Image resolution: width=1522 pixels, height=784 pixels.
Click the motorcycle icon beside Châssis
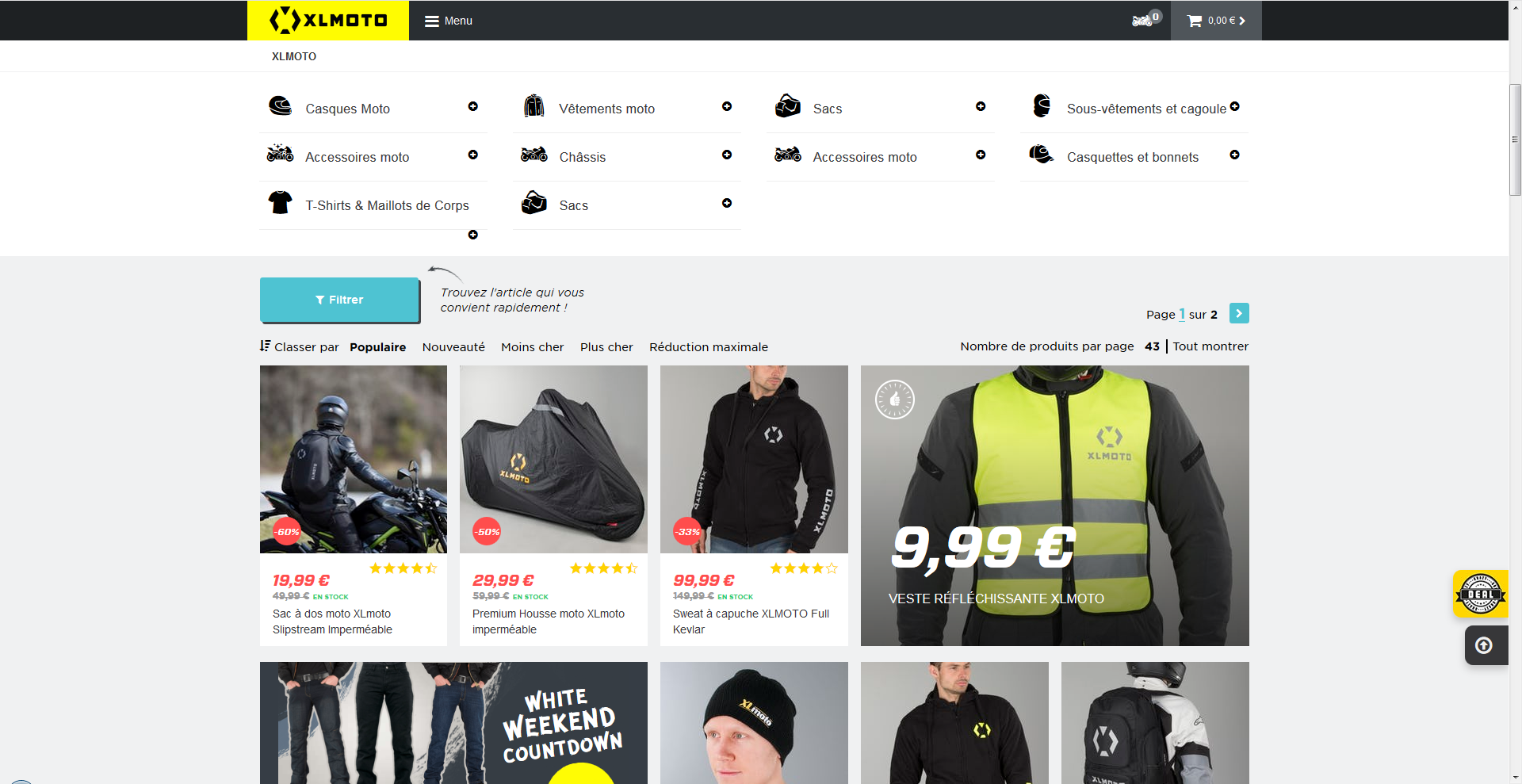coord(534,154)
